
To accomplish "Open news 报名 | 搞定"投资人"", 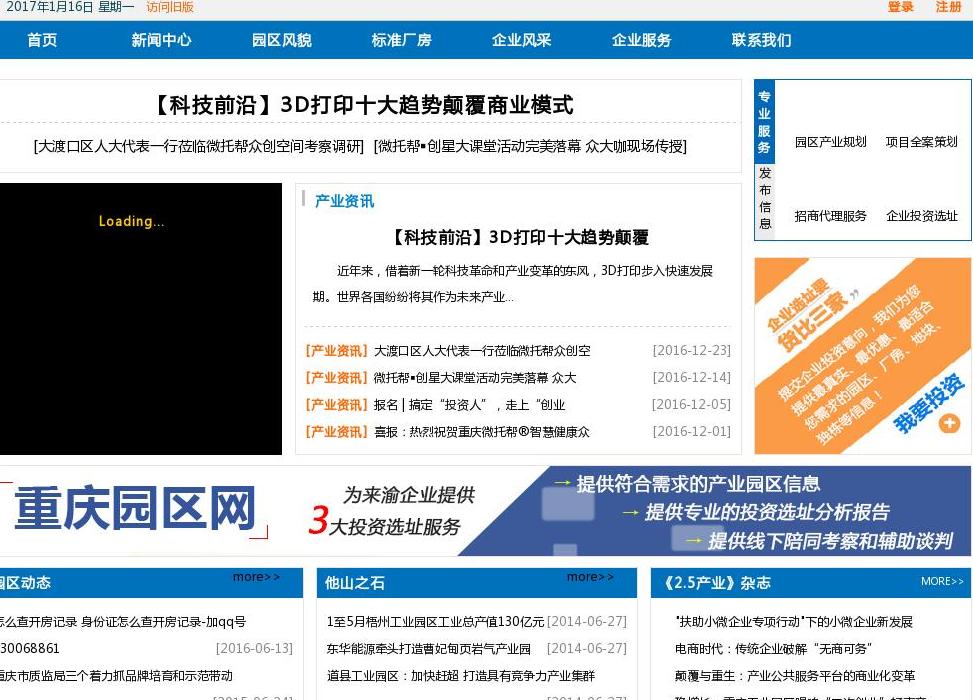I will tap(469, 405).
